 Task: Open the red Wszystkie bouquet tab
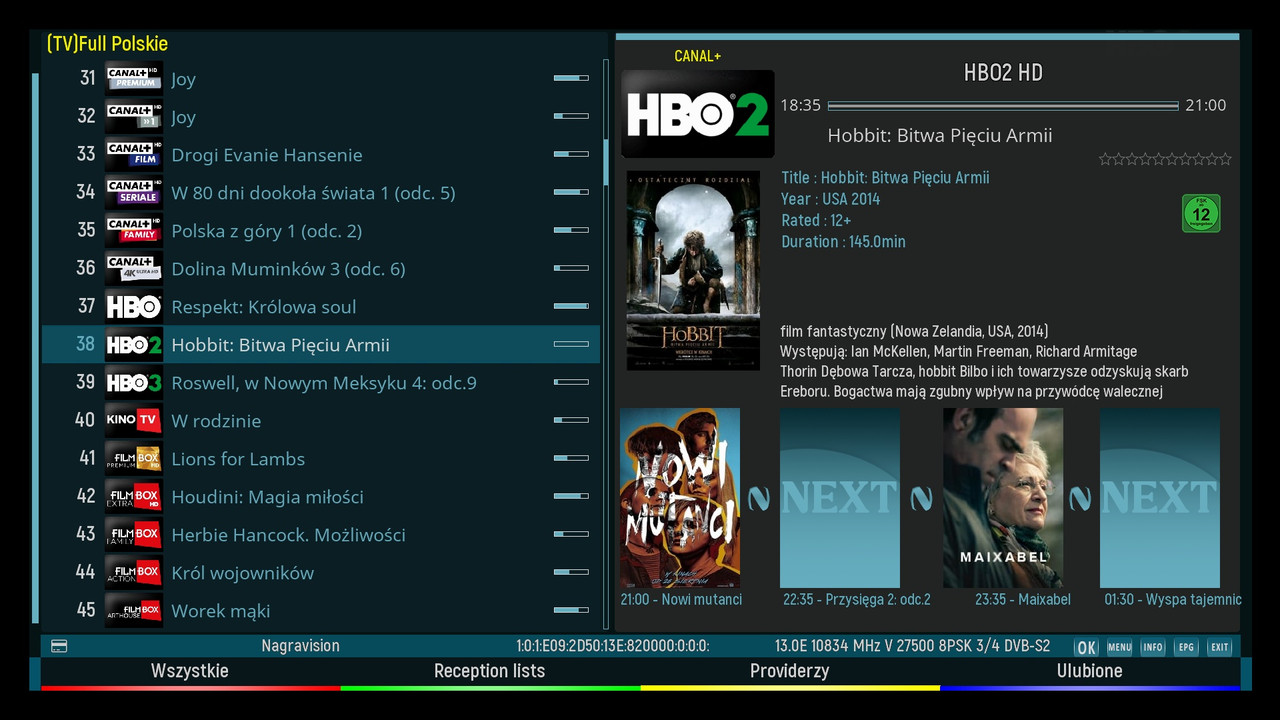tap(190, 672)
